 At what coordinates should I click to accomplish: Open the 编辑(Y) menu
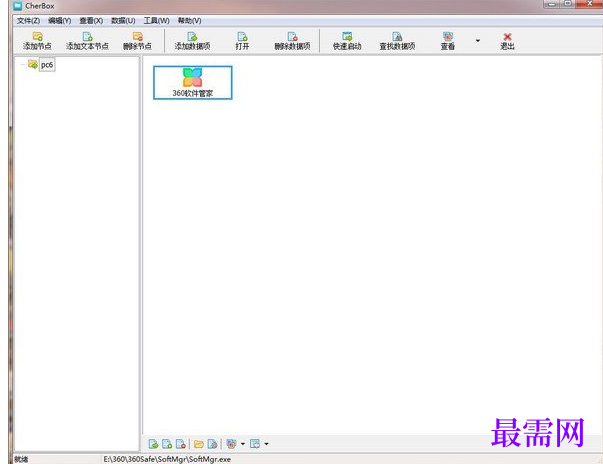point(60,21)
